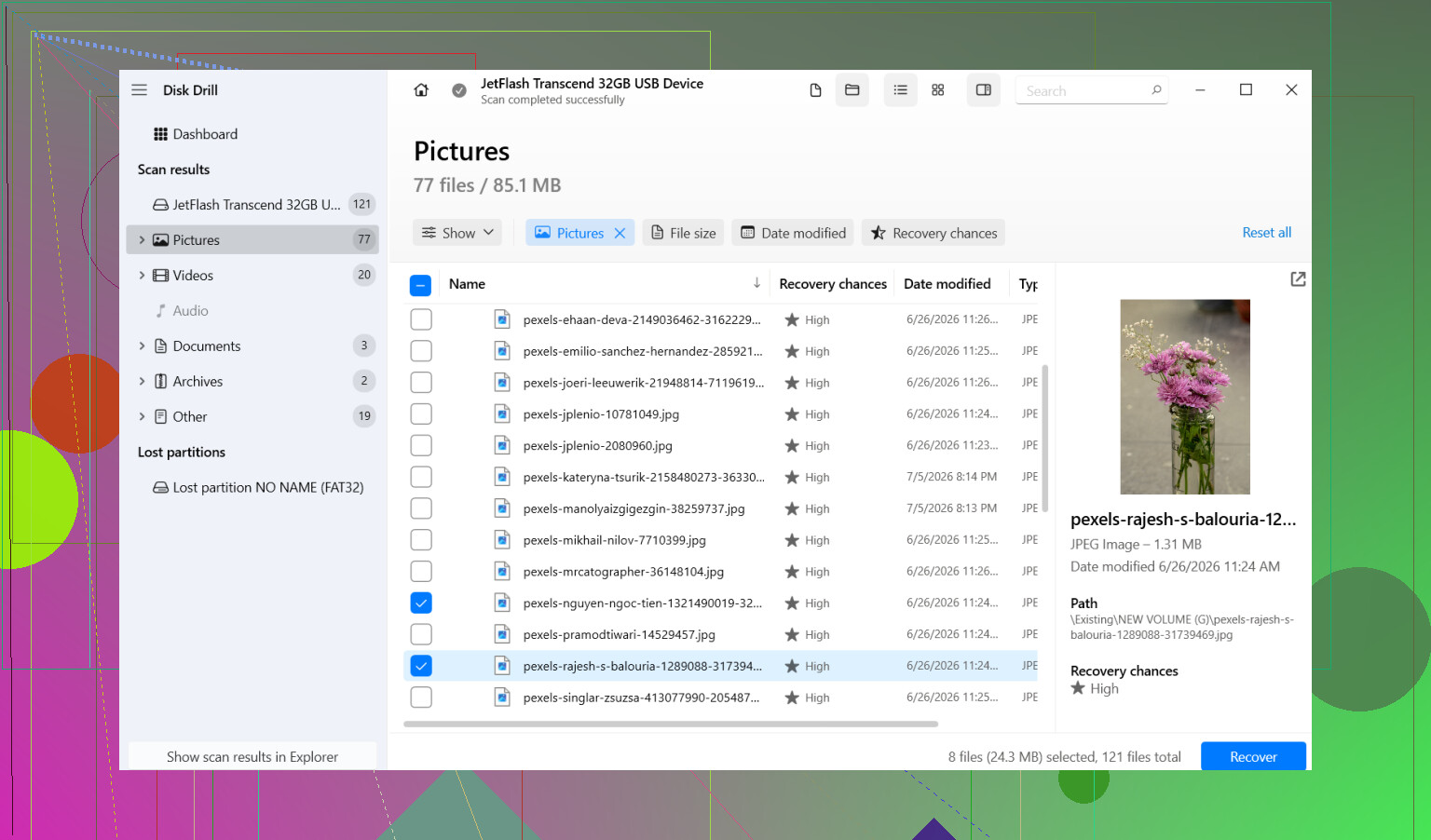Select Archives in the sidebar
The image size is (1431, 840).
click(252, 382)
